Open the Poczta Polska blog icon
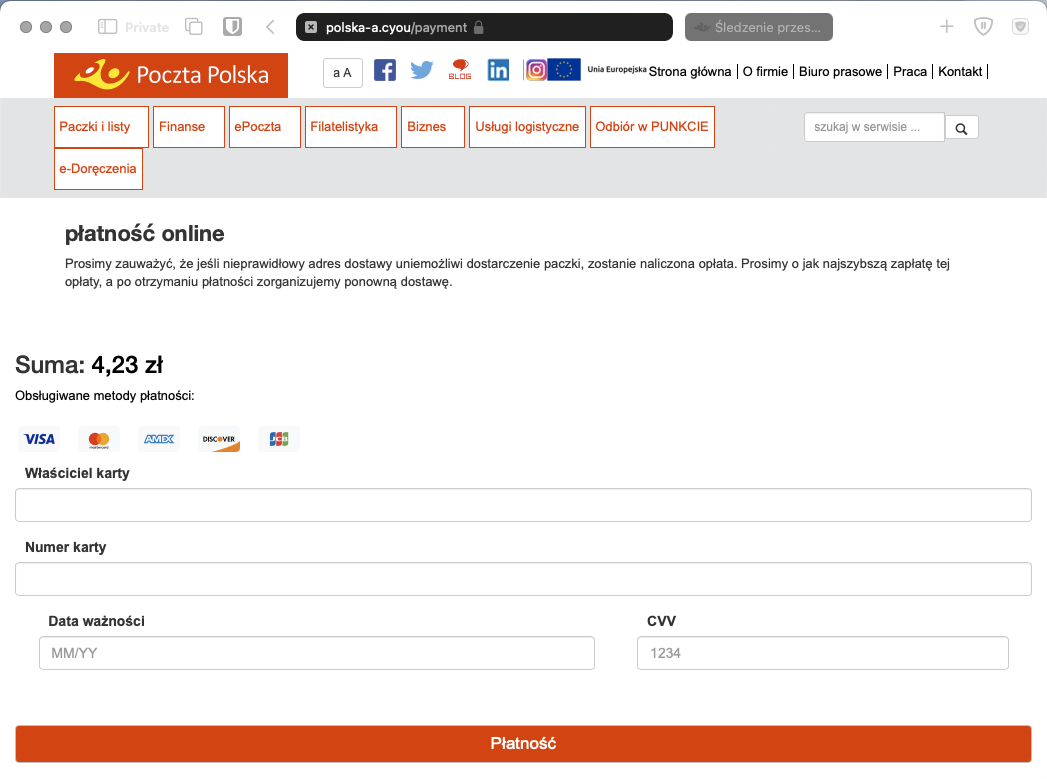Image resolution: width=1047 pixels, height=779 pixels. tap(460, 70)
